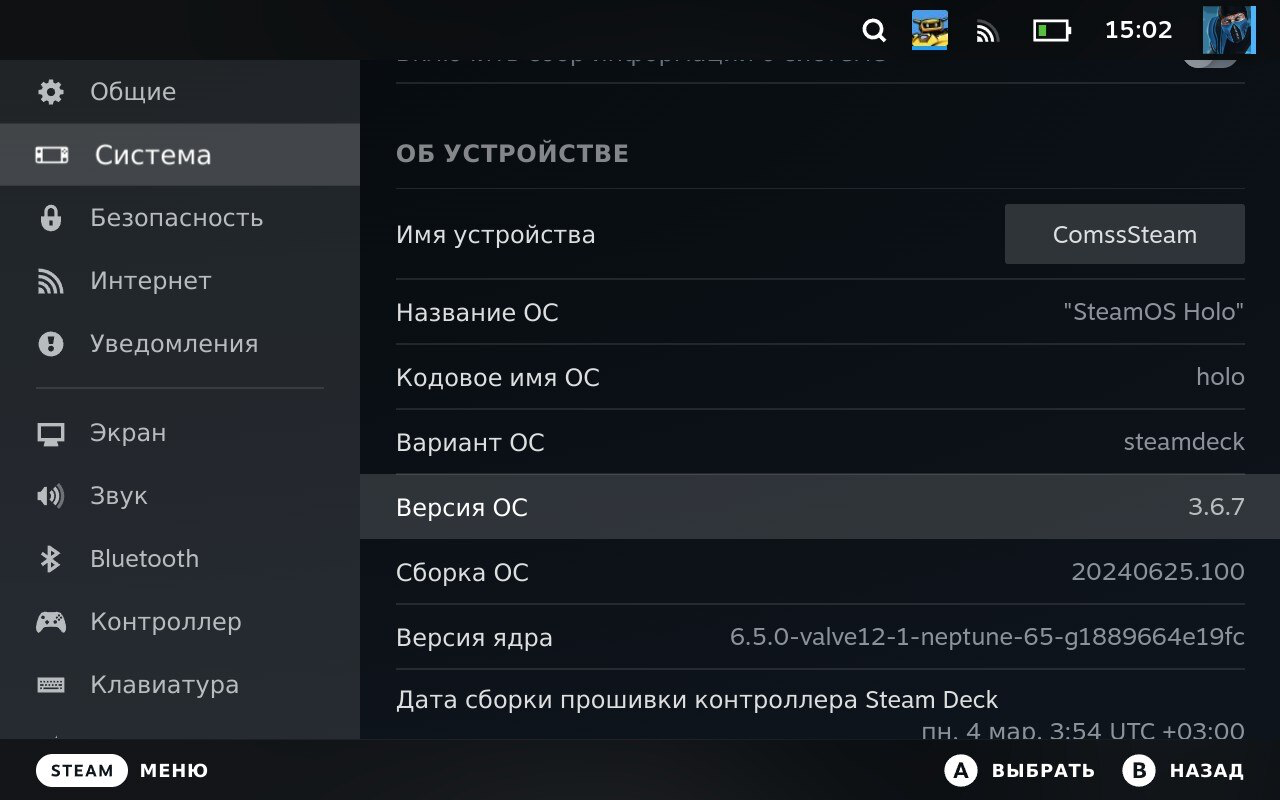Open the Интернет settings section
This screenshot has height=800, width=1280.
[150, 281]
